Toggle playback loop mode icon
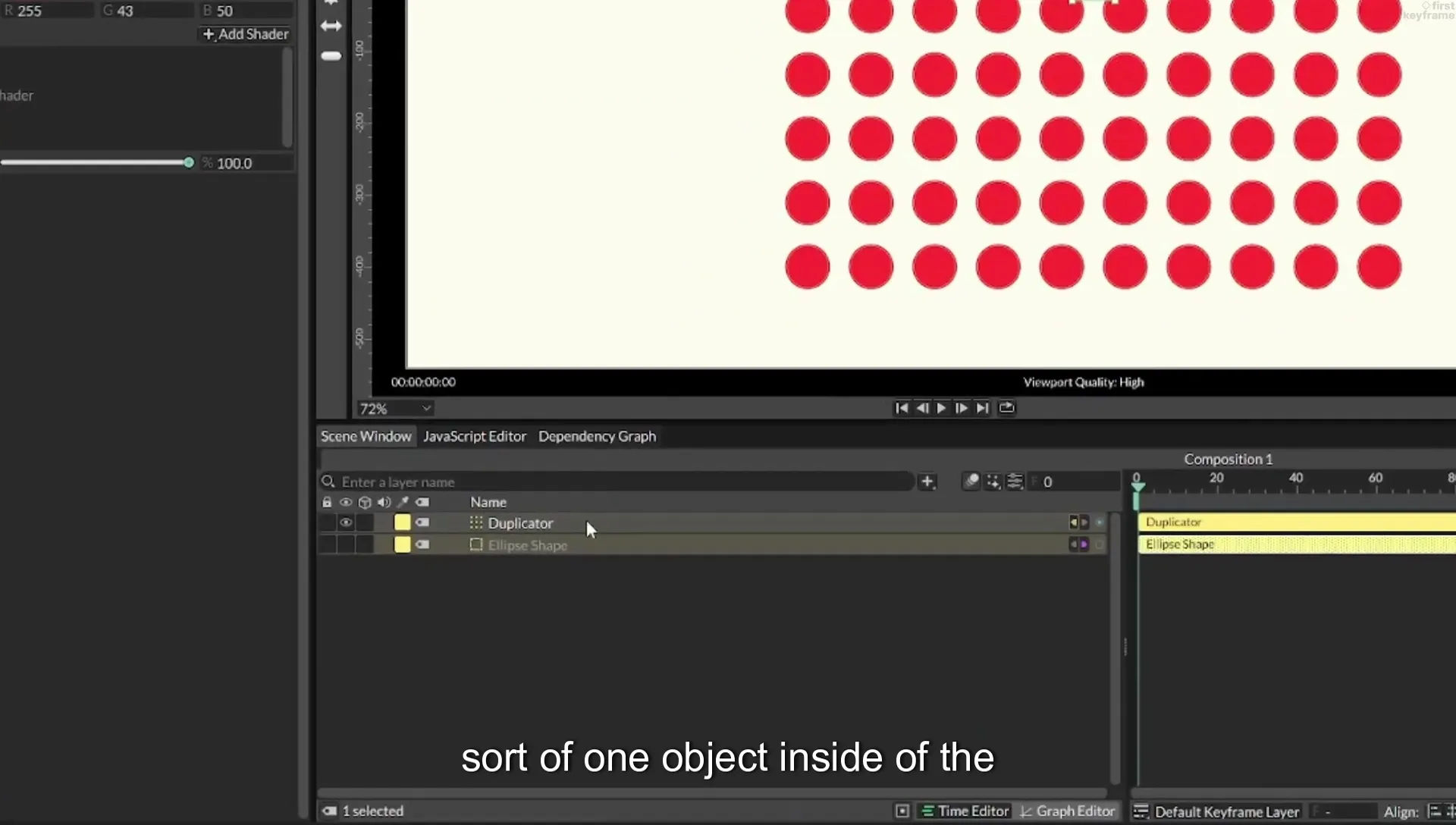 coord(1006,408)
